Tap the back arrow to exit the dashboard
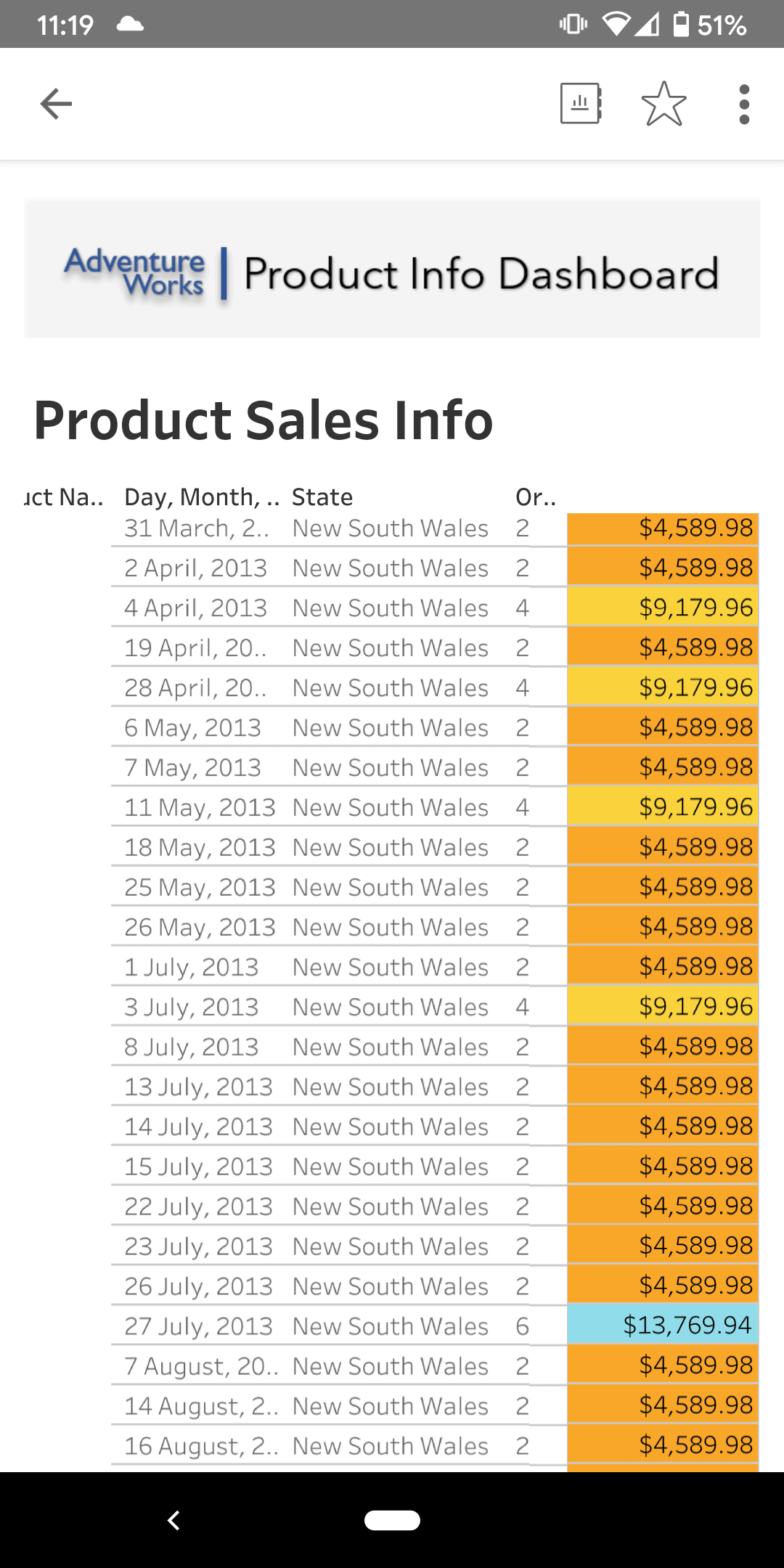 click(x=55, y=103)
